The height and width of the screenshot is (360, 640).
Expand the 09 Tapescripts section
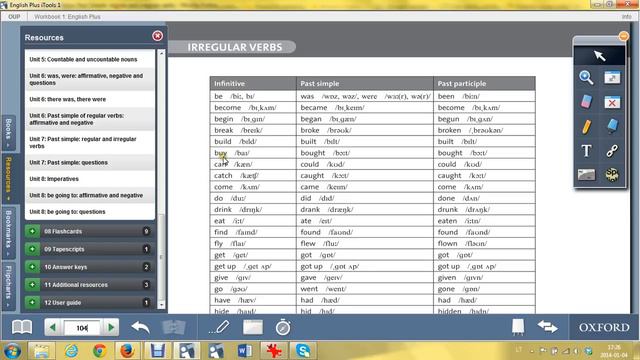(89, 249)
